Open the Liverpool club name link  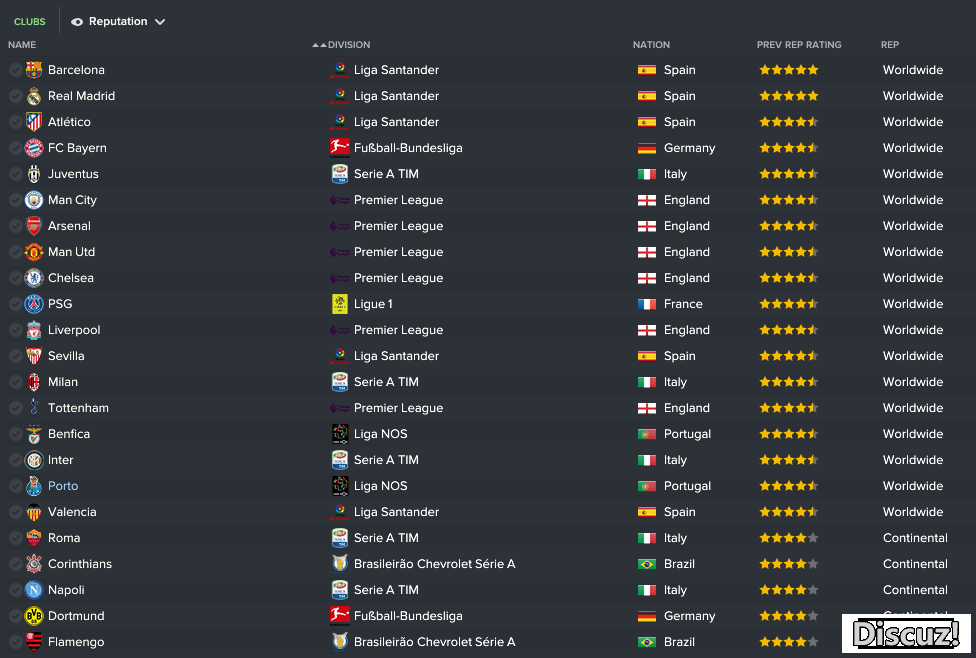click(x=74, y=330)
